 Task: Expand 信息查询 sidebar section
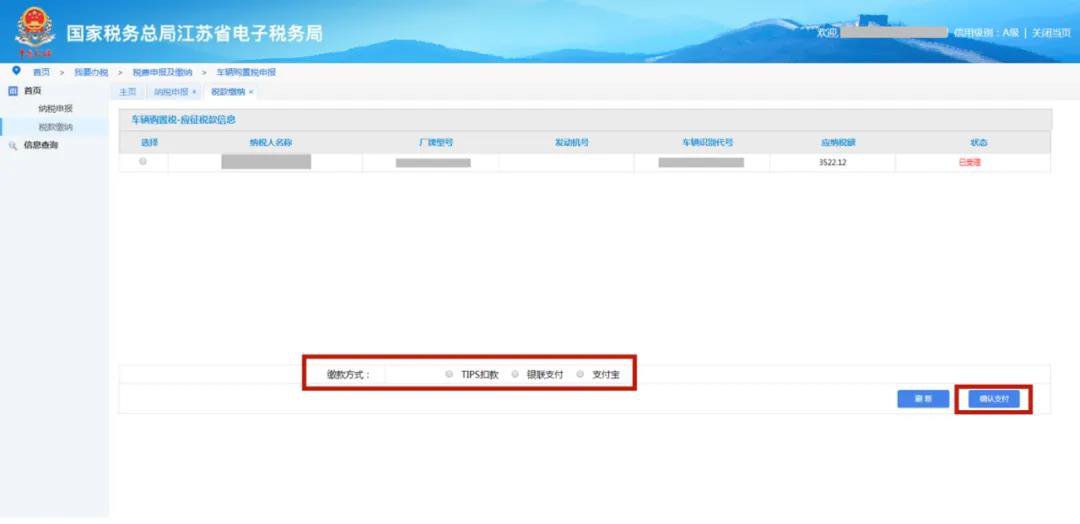point(41,145)
